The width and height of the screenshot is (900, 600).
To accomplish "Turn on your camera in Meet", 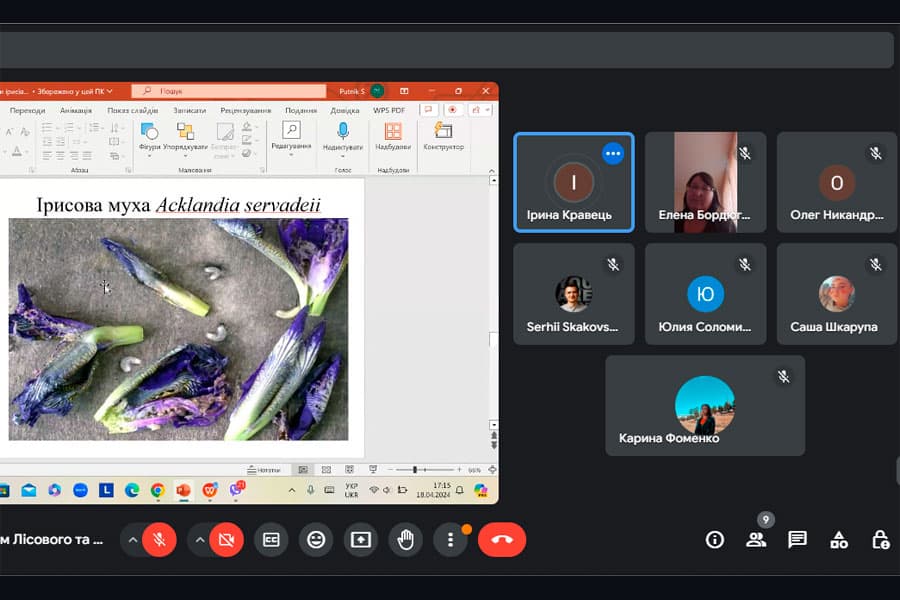I will [226, 540].
